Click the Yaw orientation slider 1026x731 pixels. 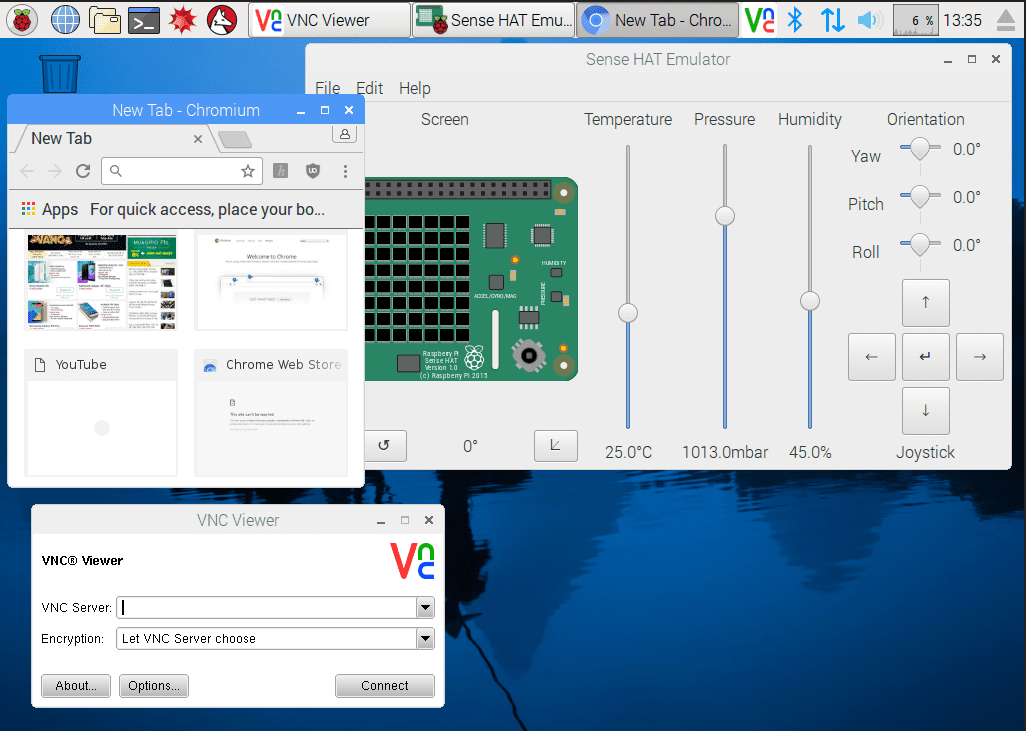point(919,149)
